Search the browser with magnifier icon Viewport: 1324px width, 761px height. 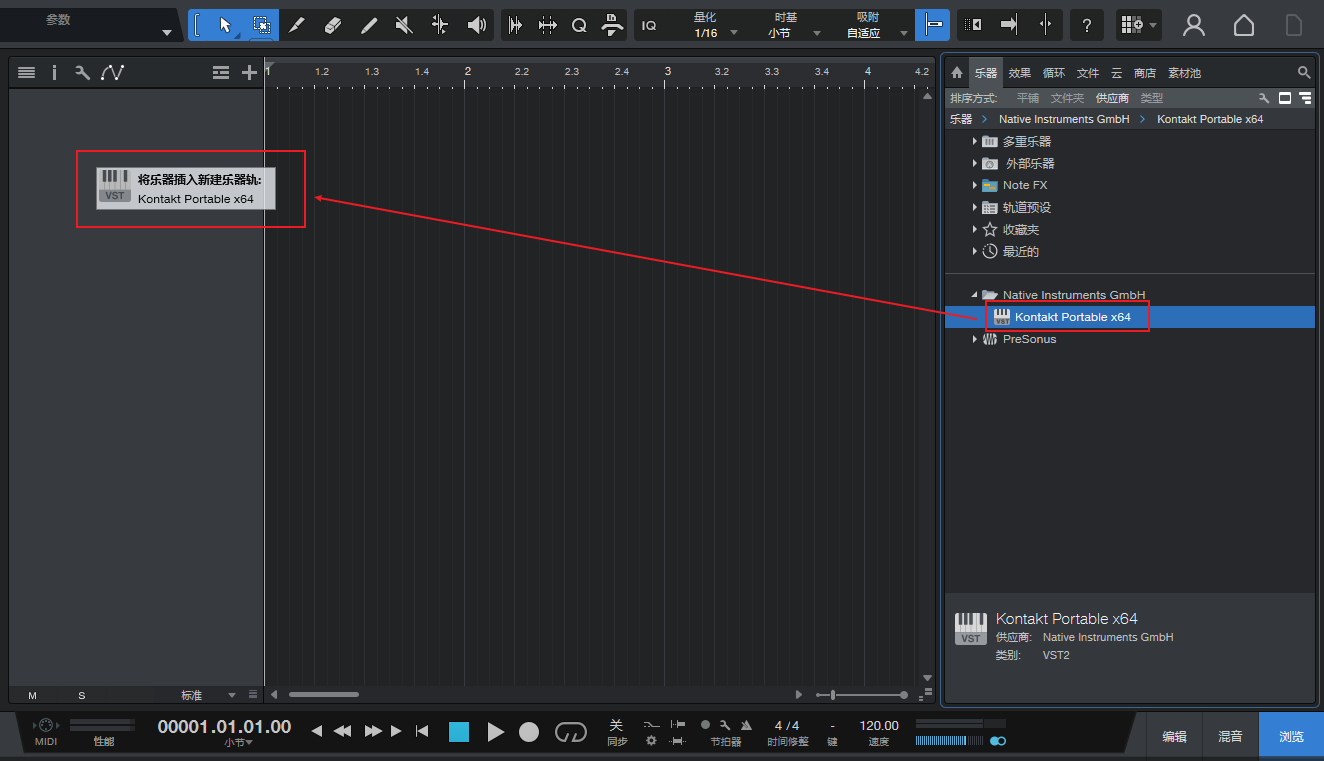click(1304, 73)
